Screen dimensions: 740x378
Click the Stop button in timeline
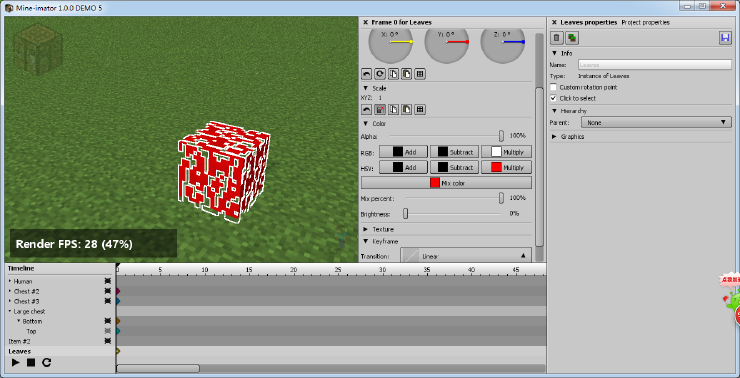[31, 362]
